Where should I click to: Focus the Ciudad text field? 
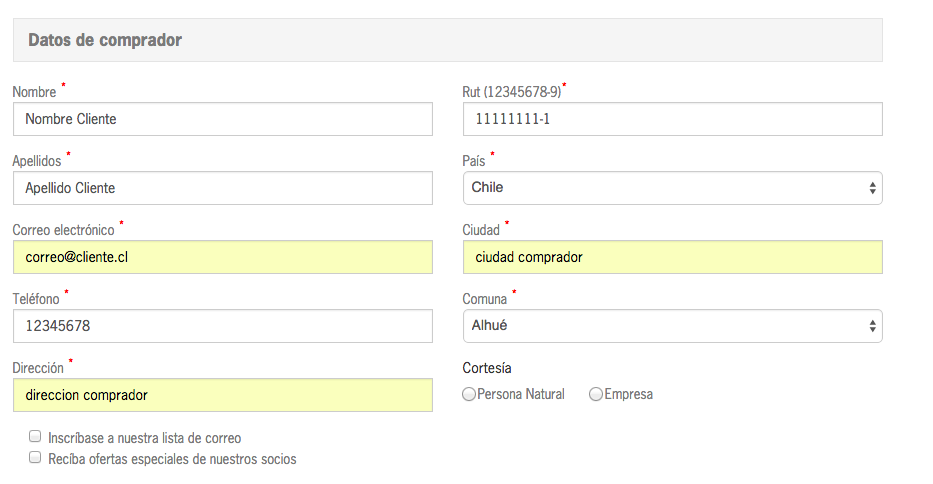pos(672,257)
